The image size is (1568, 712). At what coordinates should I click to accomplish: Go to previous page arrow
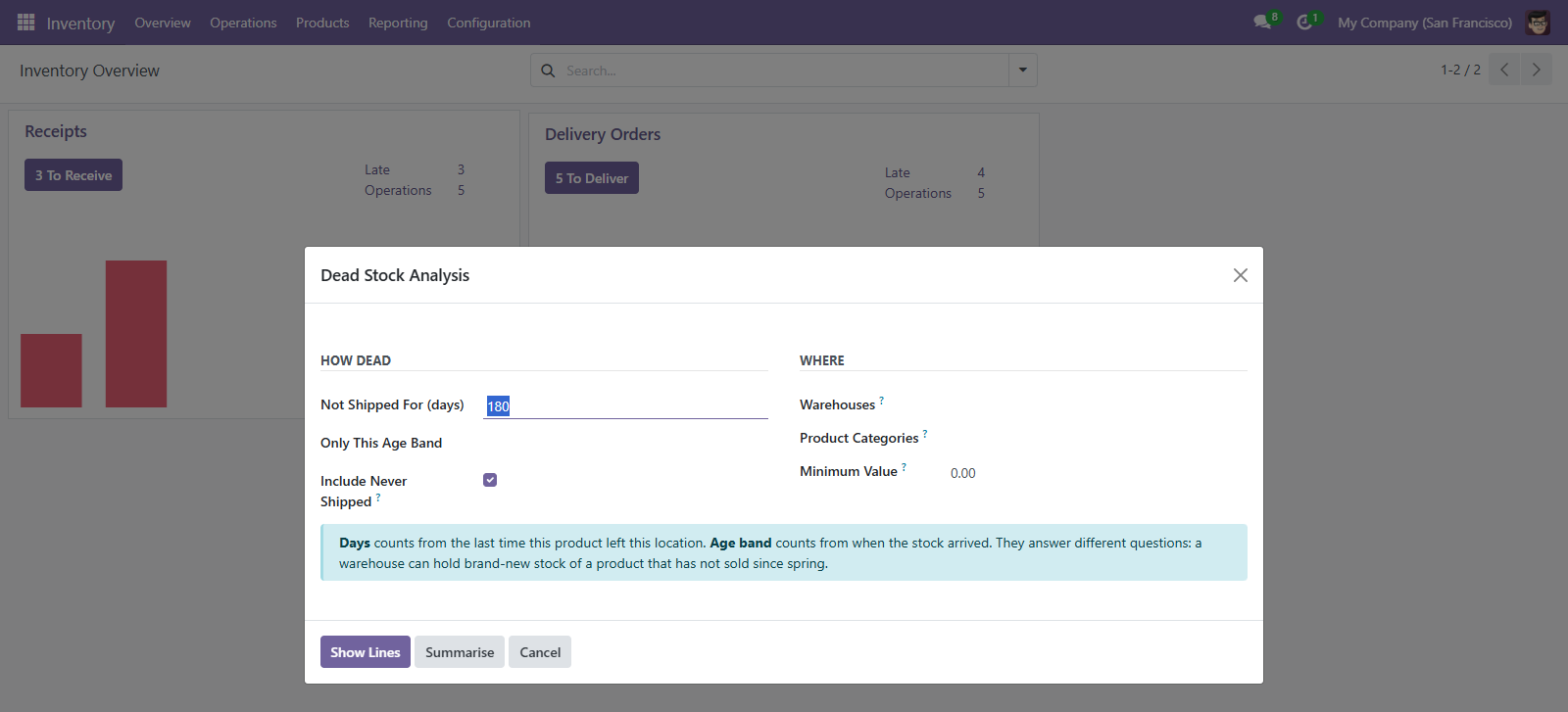tap(1504, 70)
